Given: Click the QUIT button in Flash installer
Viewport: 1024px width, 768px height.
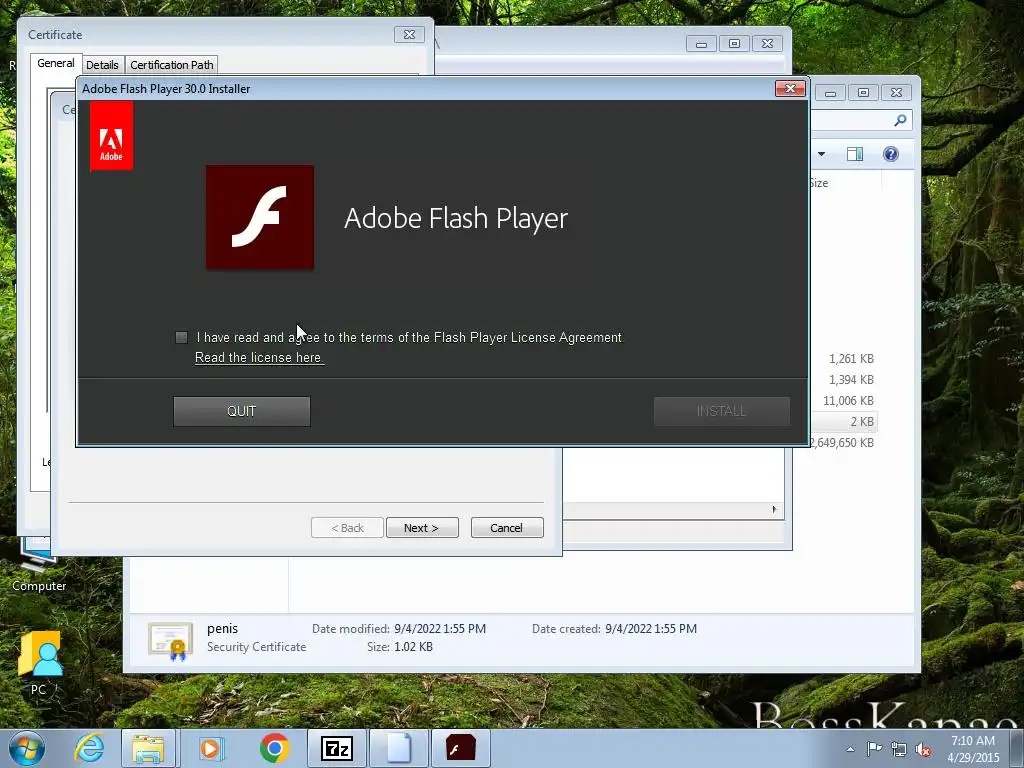Looking at the screenshot, I should [x=242, y=411].
